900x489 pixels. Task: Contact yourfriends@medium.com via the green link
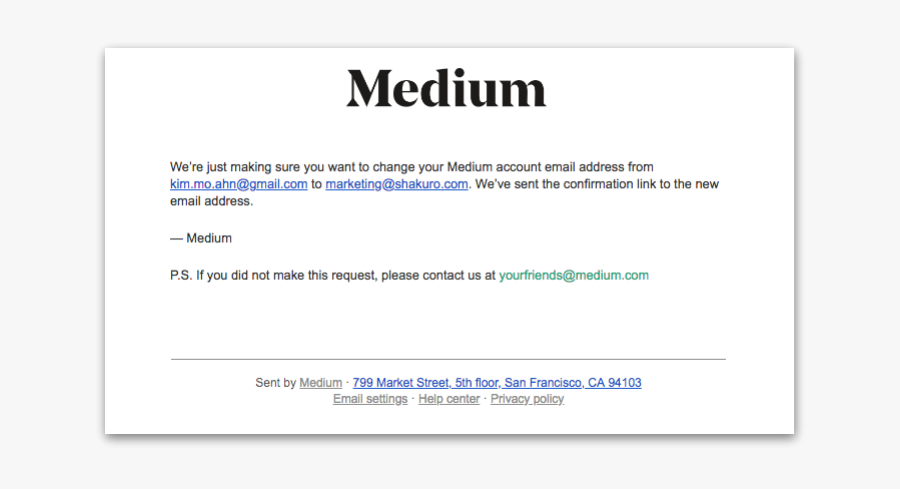click(x=574, y=275)
